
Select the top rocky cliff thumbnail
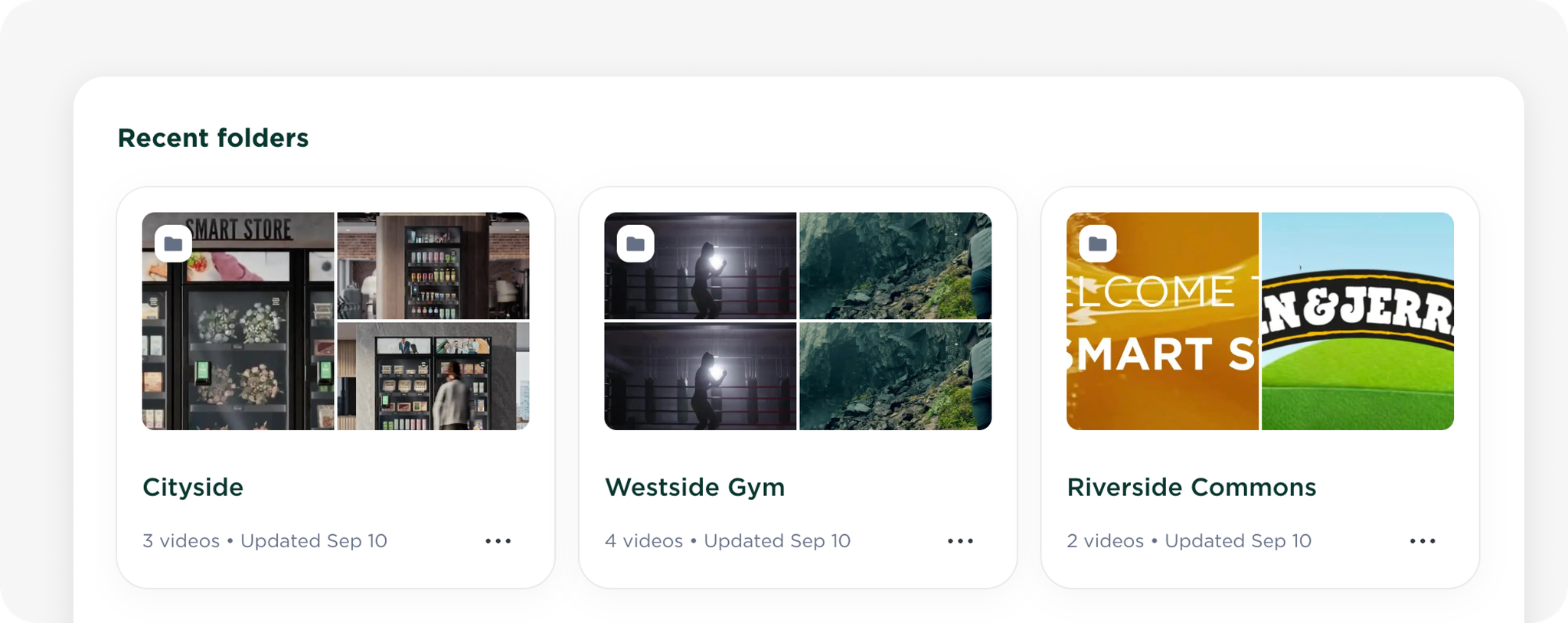tap(896, 266)
